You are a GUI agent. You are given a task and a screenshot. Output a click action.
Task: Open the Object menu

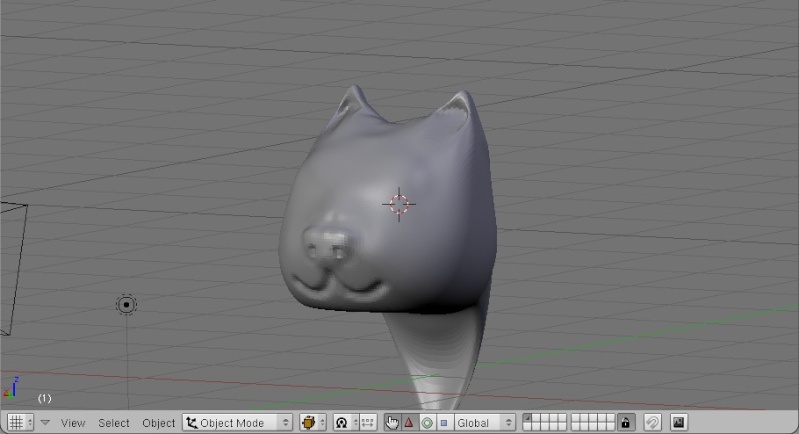(158, 423)
